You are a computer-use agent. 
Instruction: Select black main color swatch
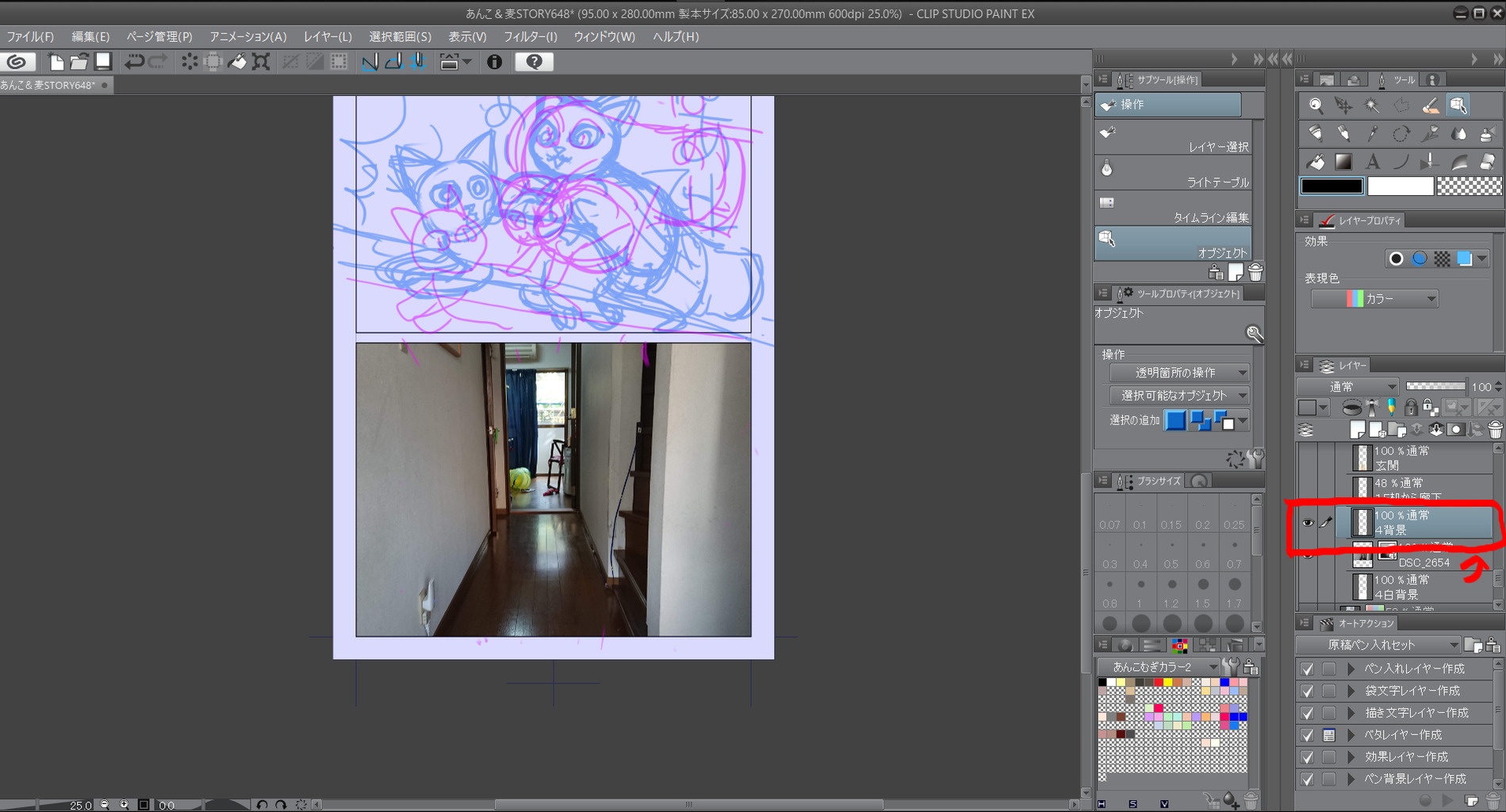pyautogui.click(x=1332, y=186)
